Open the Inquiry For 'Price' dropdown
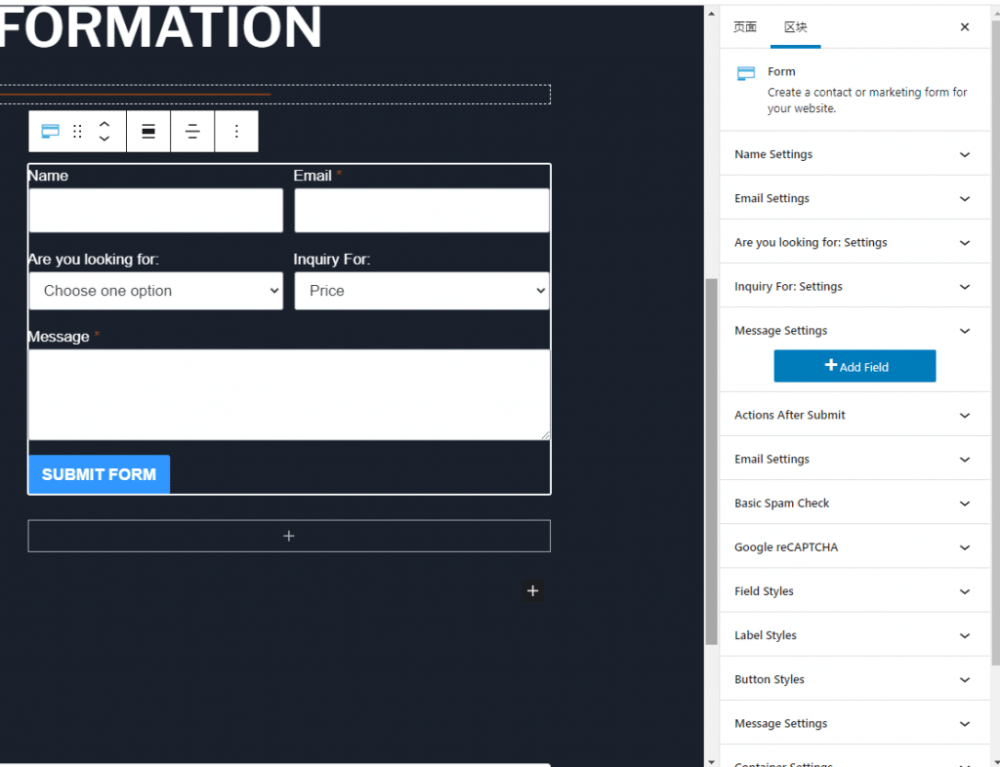 point(421,291)
